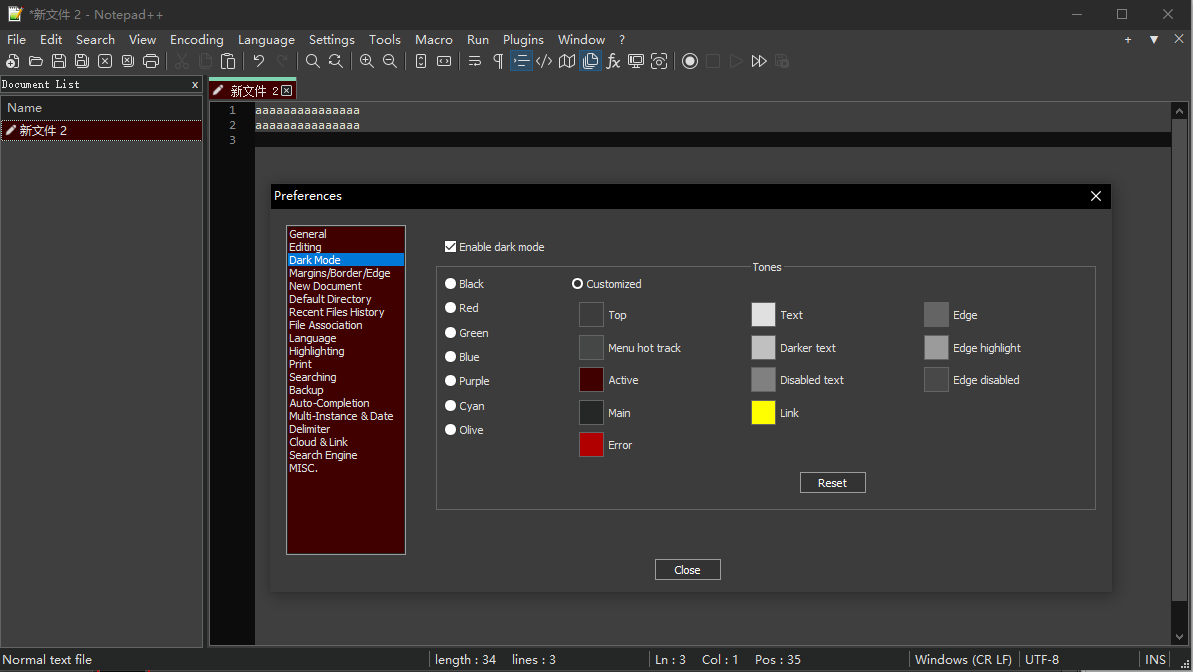This screenshot has width=1193, height=672.
Task: Pick the Edge highlight color swatch
Action: (937, 348)
